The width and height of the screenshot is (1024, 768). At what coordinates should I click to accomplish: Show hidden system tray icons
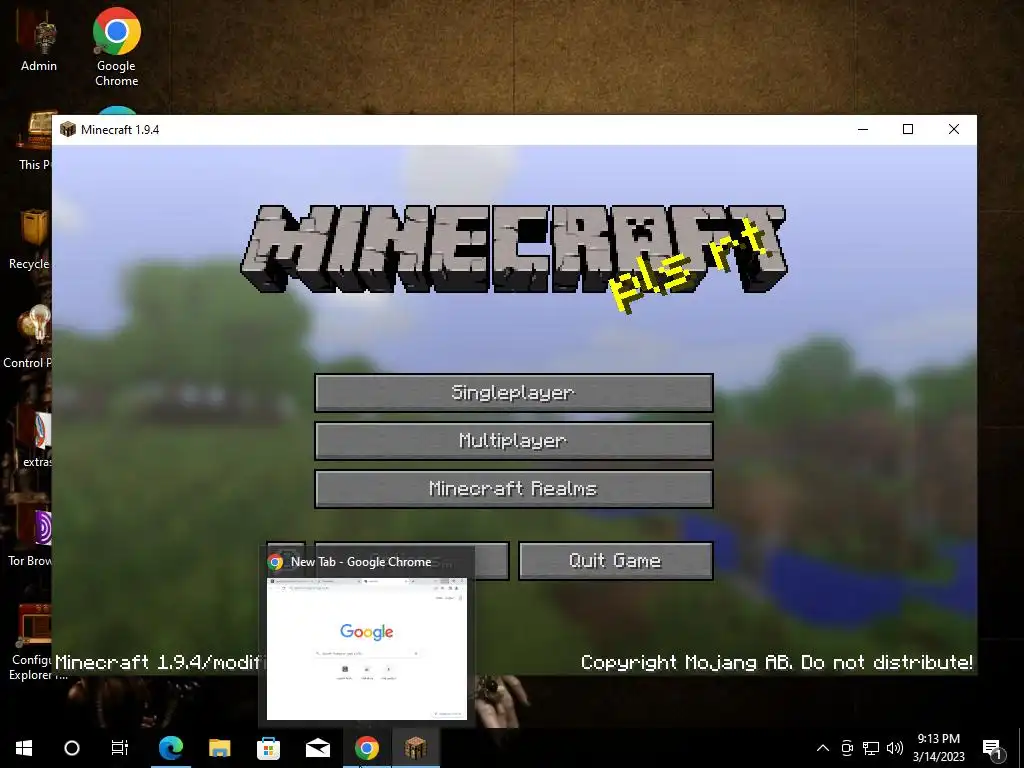click(x=823, y=748)
